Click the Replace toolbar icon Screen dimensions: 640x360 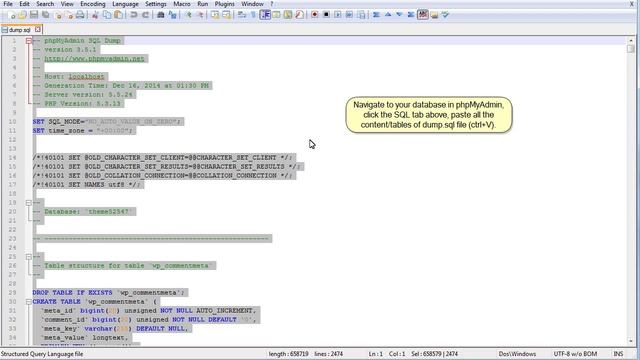pyautogui.click(x=172, y=15)
